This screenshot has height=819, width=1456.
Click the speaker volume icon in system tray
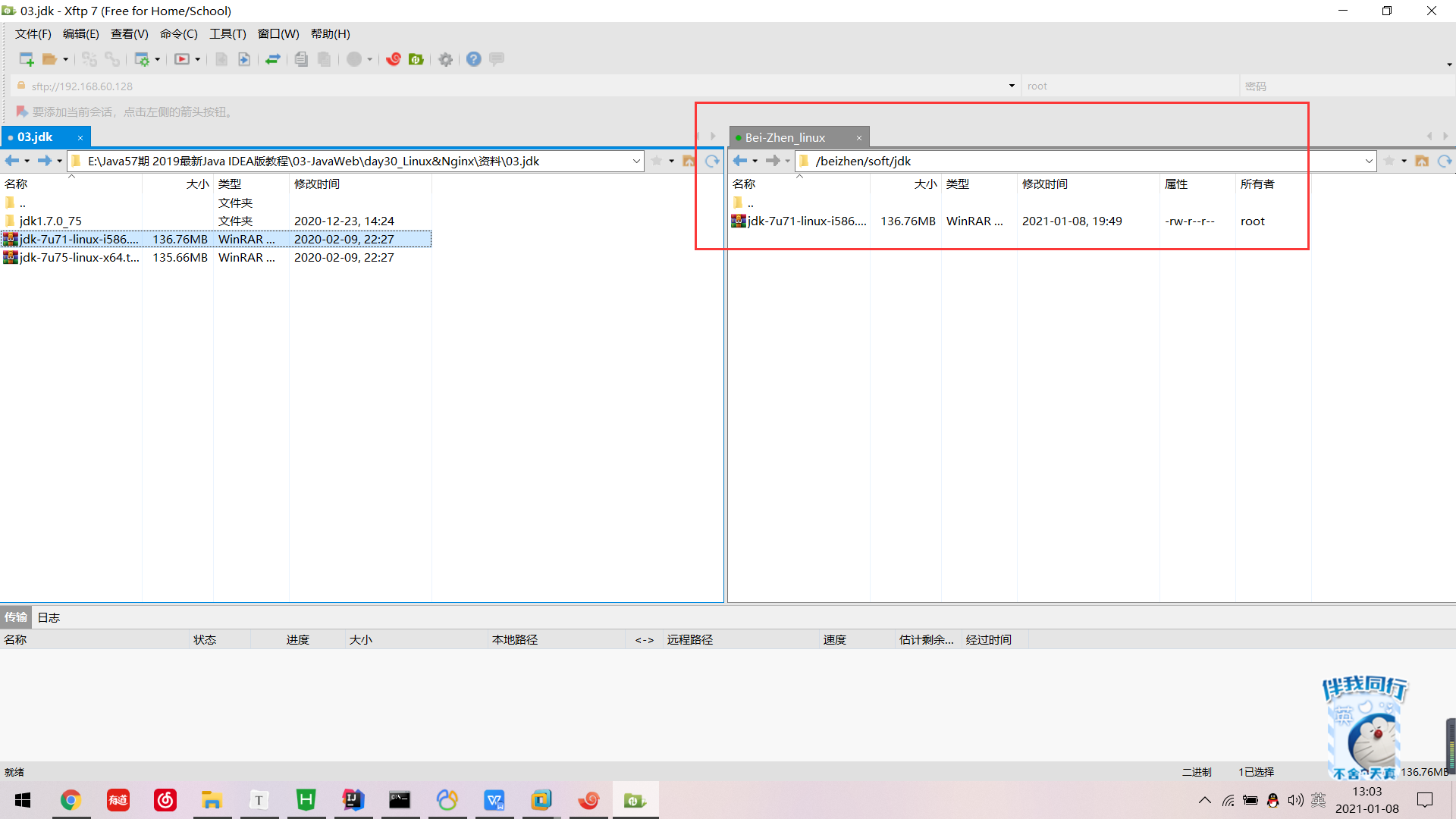point(1295,800)
